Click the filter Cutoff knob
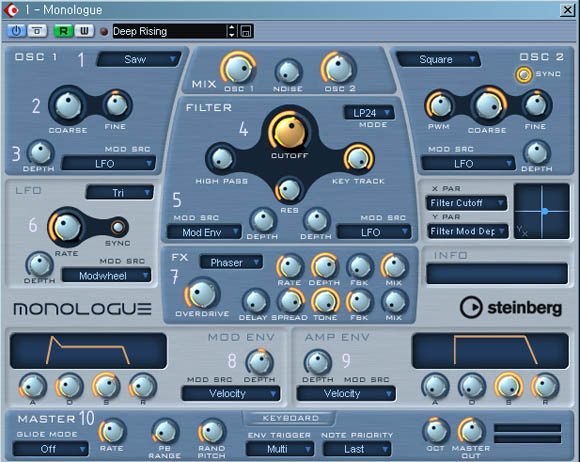 coord(290,131)
